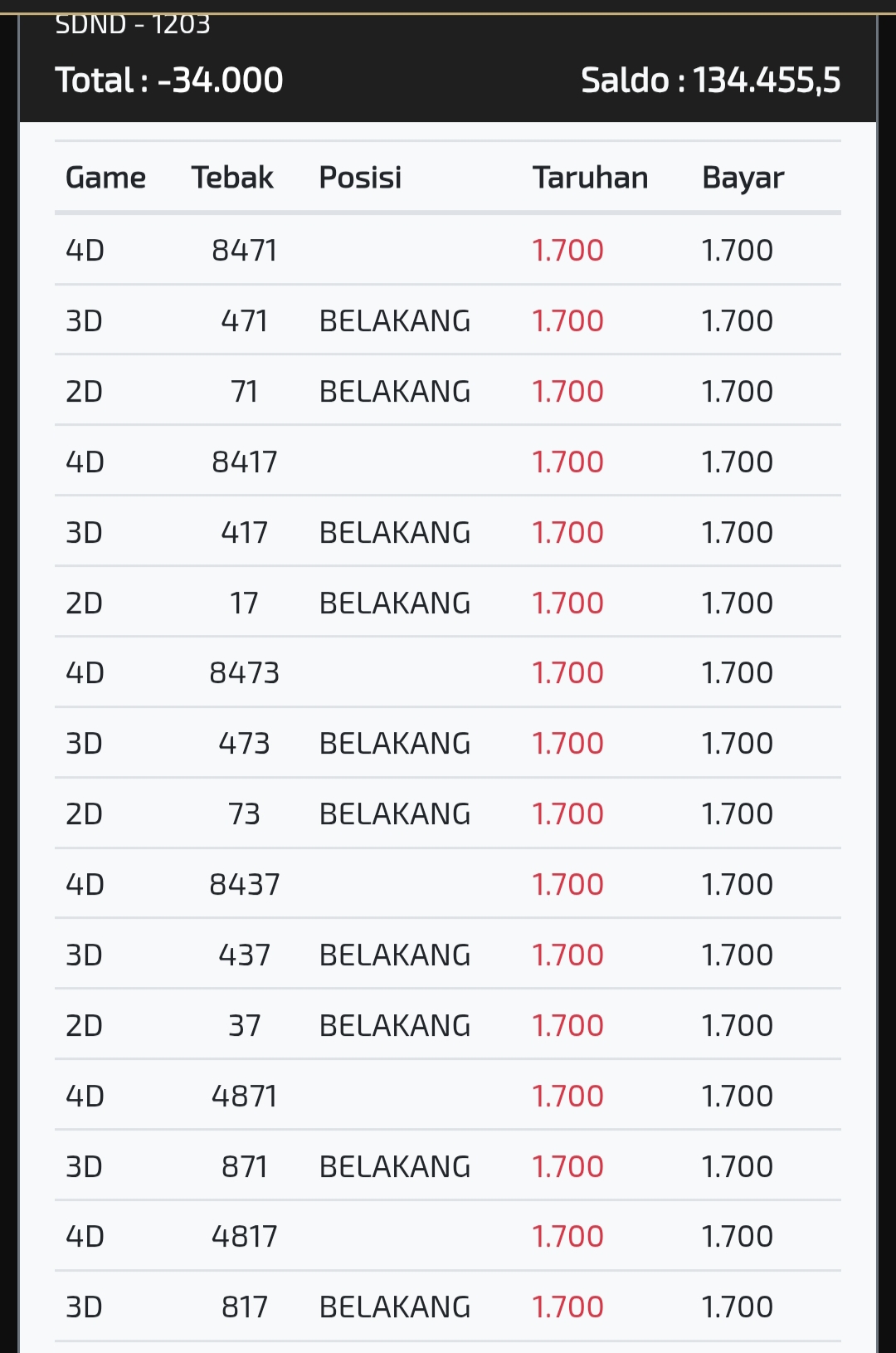The height and width of the screenshot is (1353, 896).
Task: Select the Posisi column header
Action: [x=360, y=178]
